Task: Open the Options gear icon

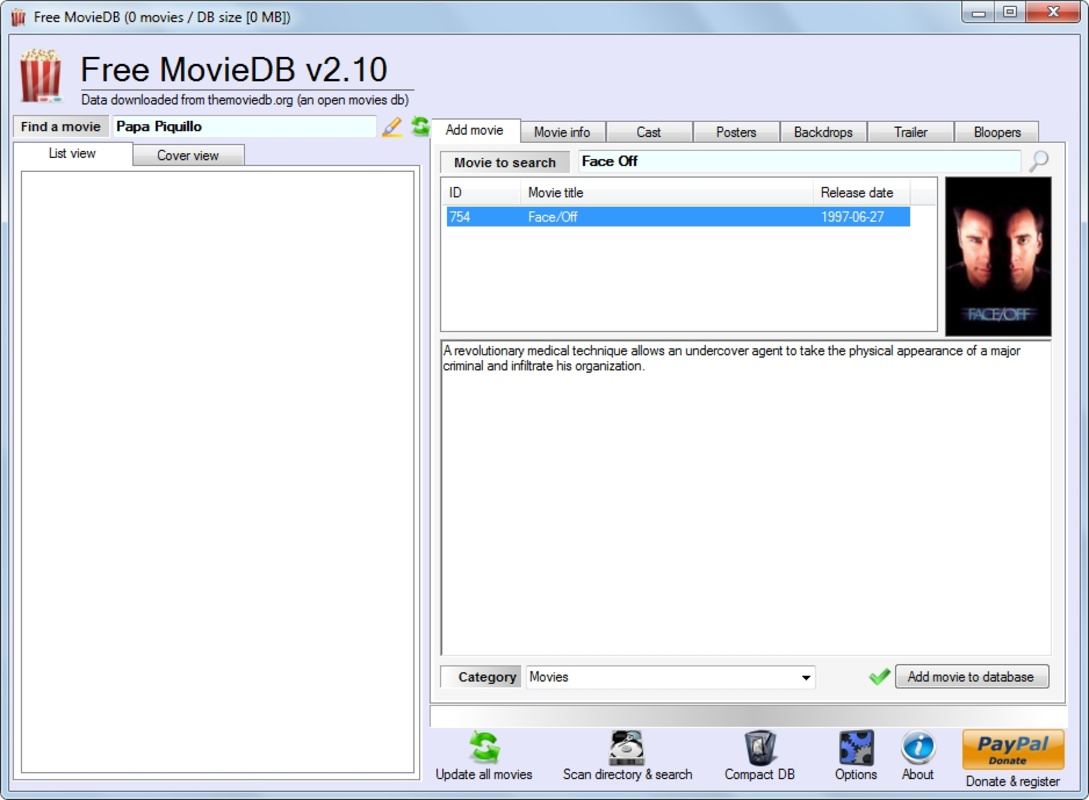Action: (x=856, y=747)
